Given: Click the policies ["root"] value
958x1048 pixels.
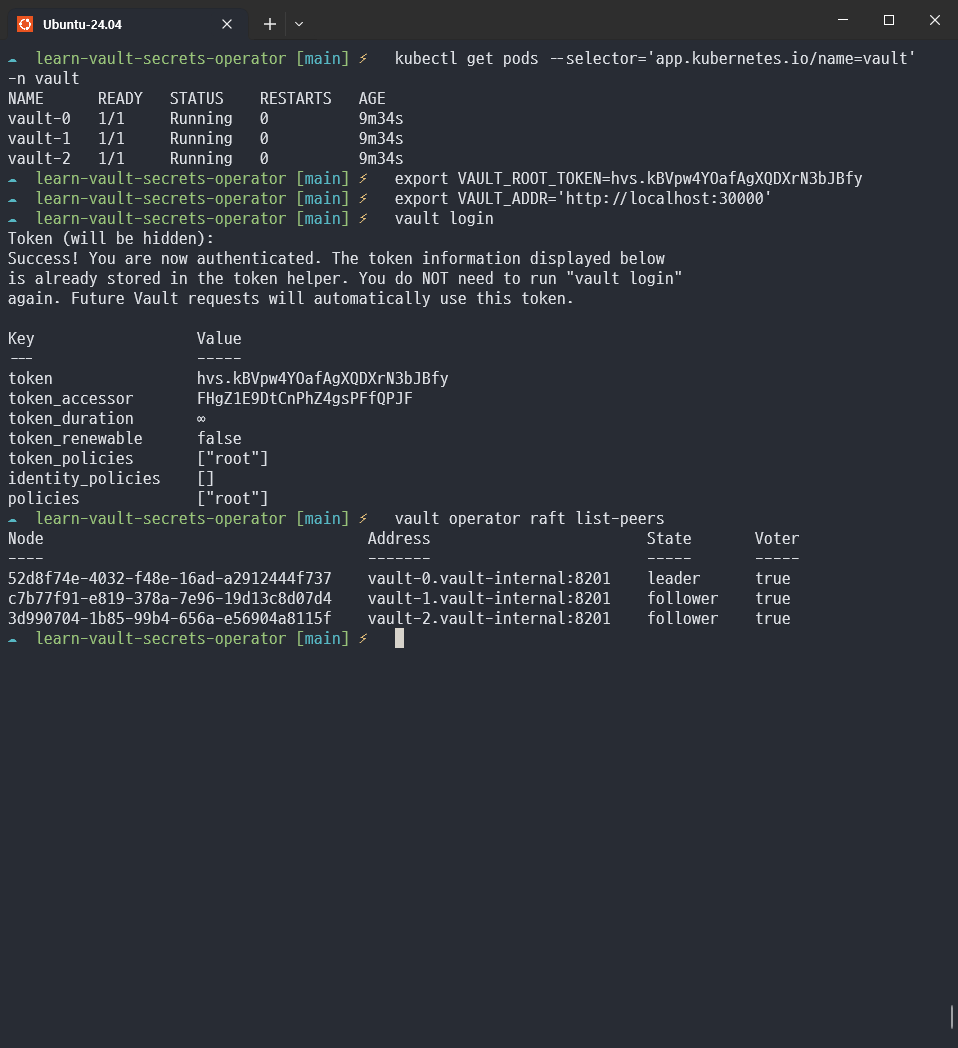Looking at the screenshot, I should tap(233, 499).
